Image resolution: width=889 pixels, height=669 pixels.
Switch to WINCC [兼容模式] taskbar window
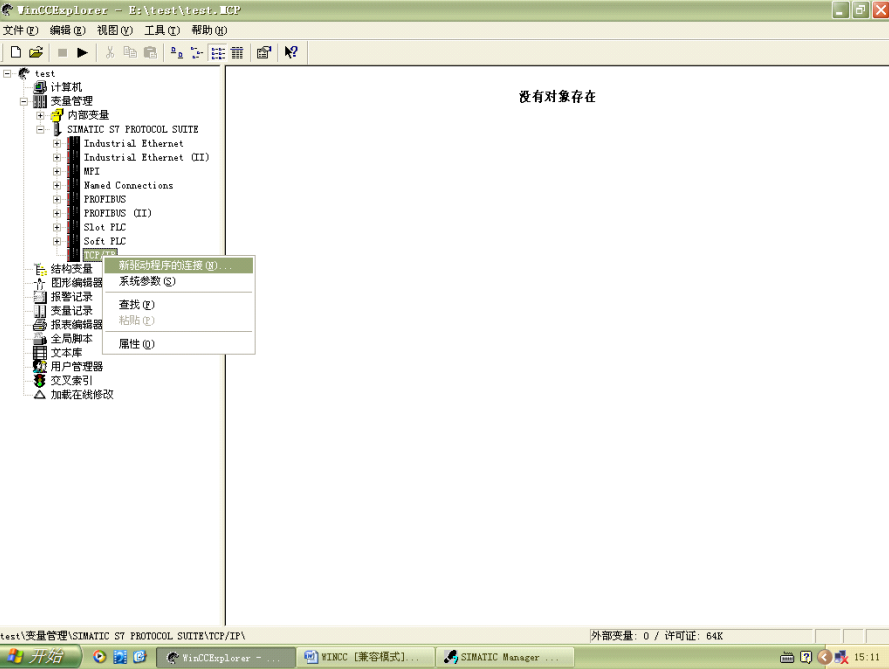(366, 658)
